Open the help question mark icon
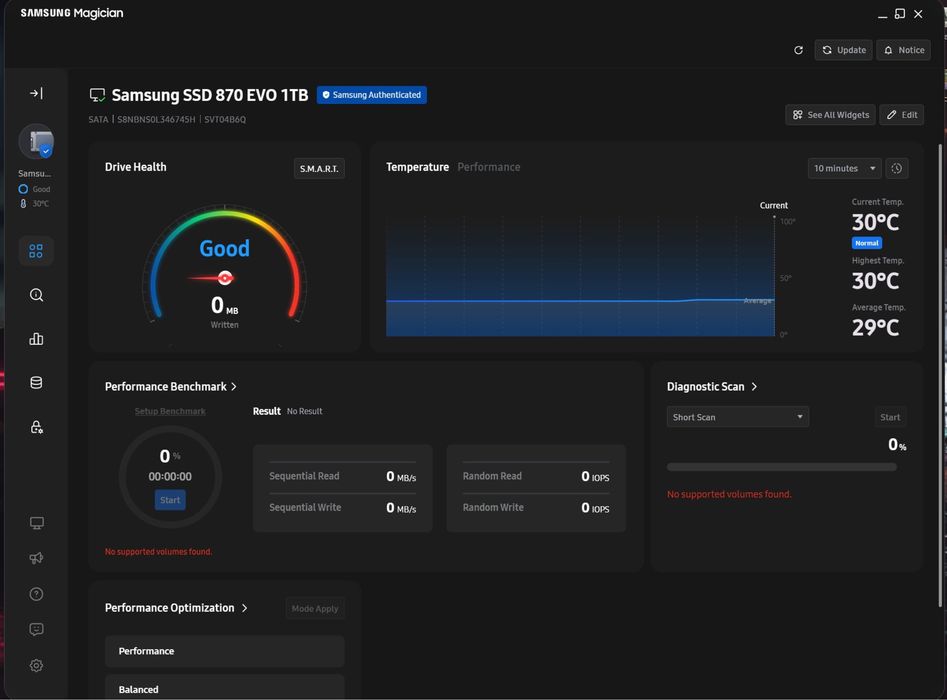The image size is (947, 700). [36, 594]
